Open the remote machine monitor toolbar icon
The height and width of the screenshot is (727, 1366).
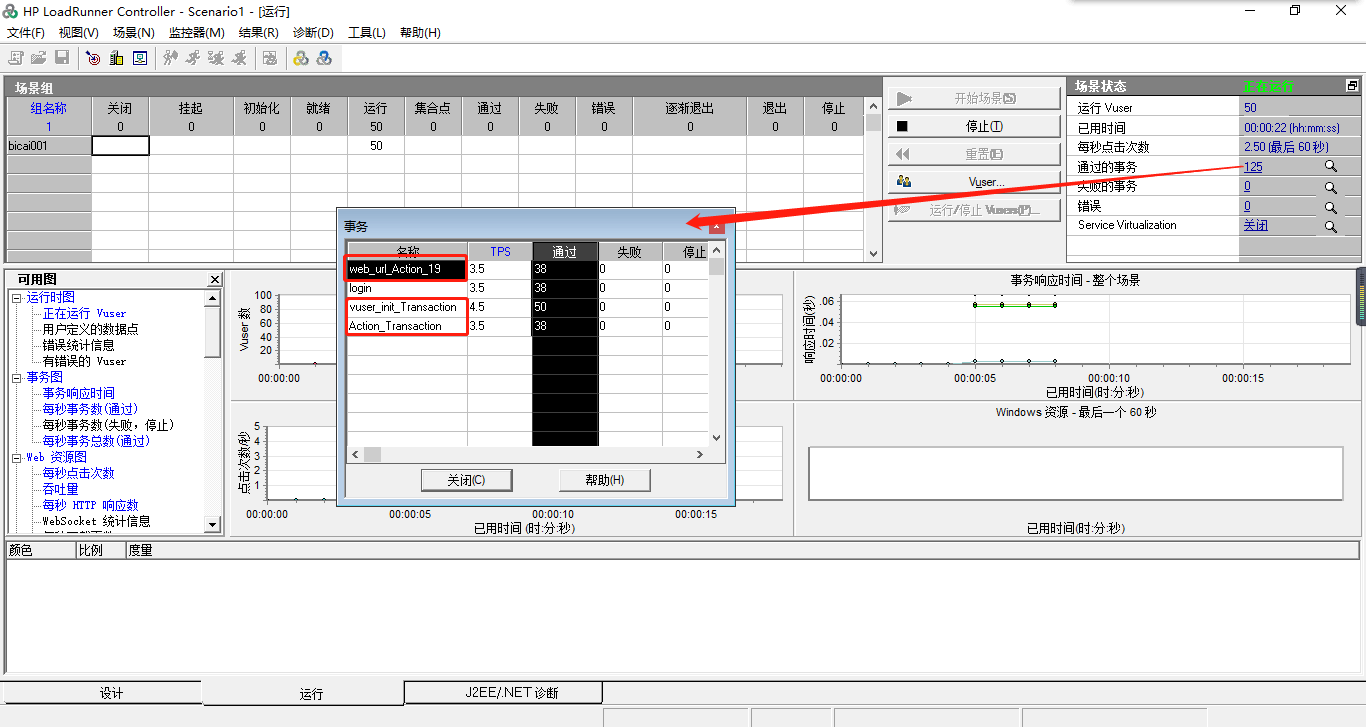click(140, 58)
